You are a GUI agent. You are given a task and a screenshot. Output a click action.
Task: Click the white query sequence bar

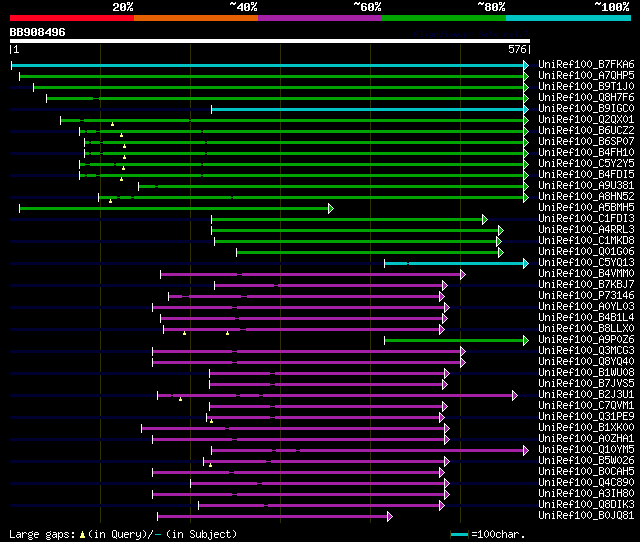pyautogui.click(x=270, y=41)
